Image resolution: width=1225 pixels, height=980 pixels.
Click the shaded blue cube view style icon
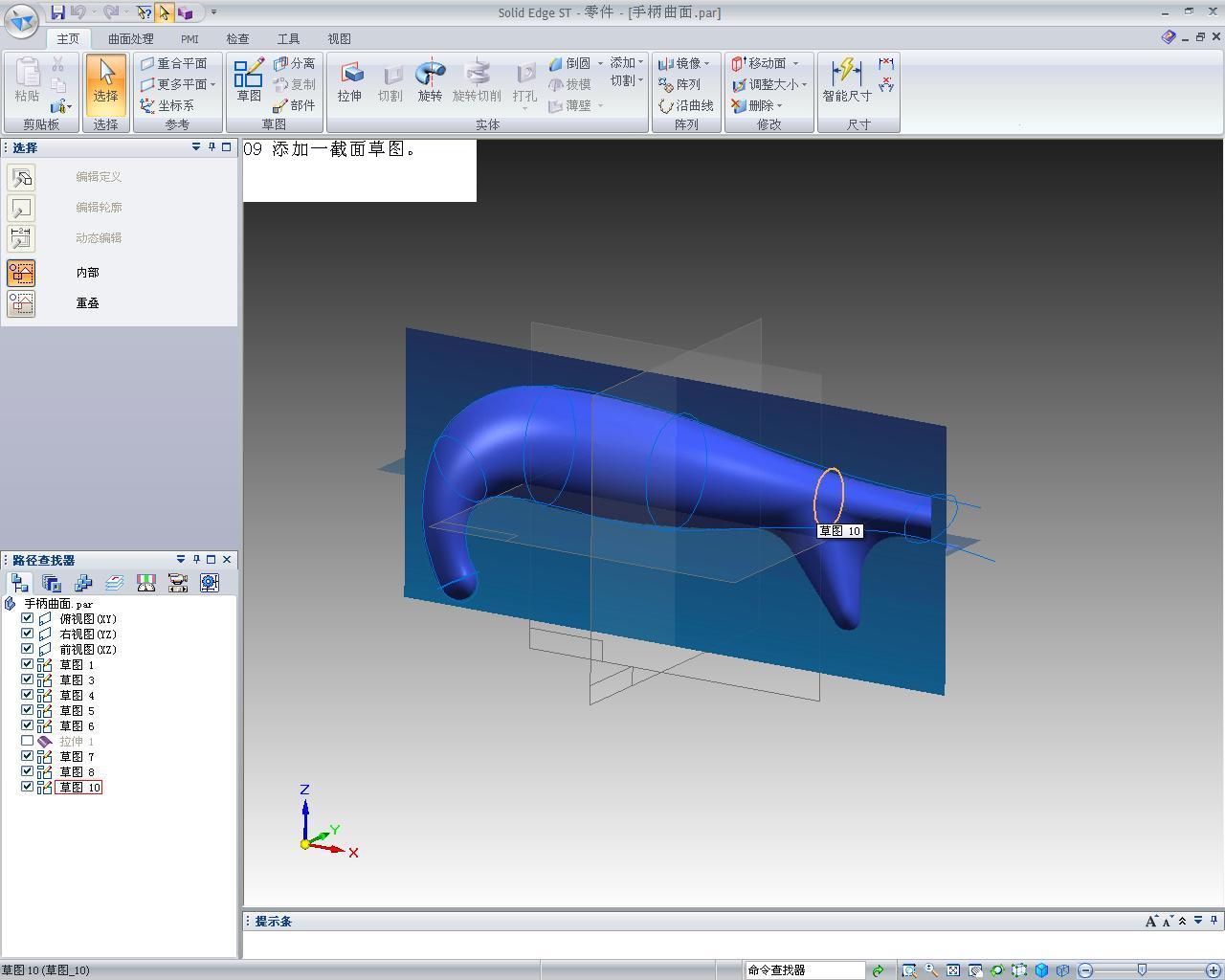pos(1041,970)
